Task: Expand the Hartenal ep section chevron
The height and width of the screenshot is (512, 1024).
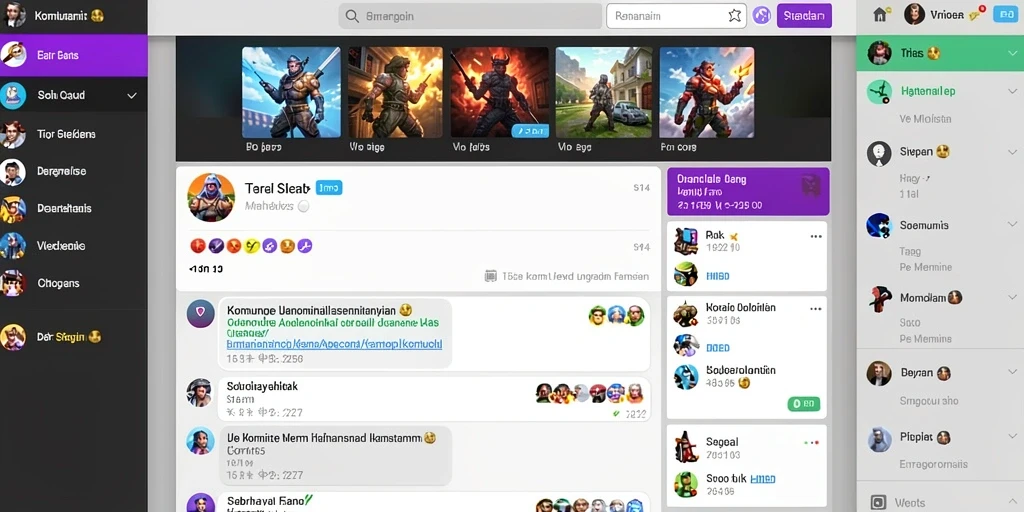Action: [x=1012, y=91]
